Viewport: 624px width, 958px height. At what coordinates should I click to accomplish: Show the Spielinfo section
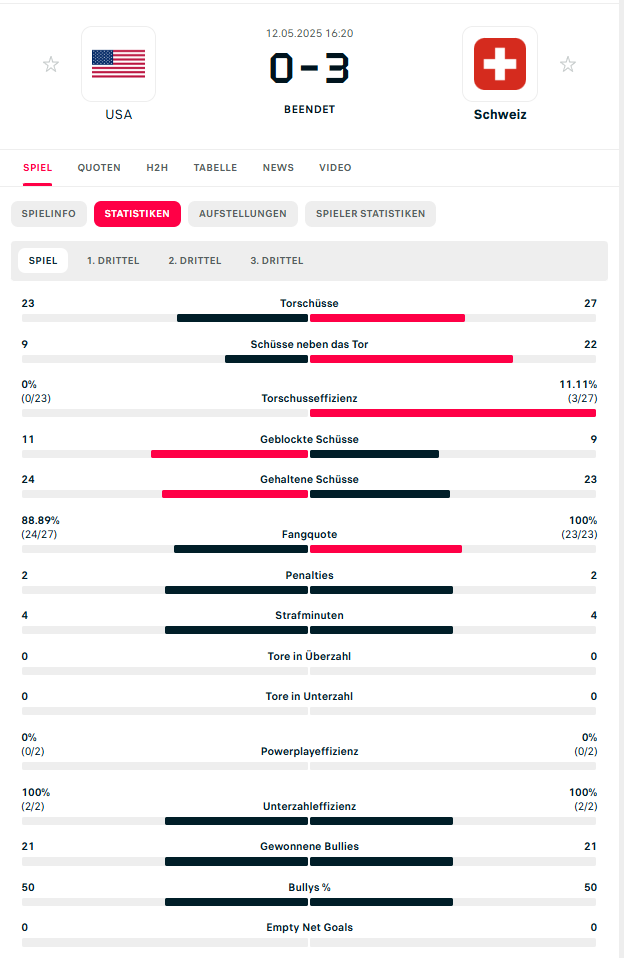pyautogui.click(x=49, y=213)
